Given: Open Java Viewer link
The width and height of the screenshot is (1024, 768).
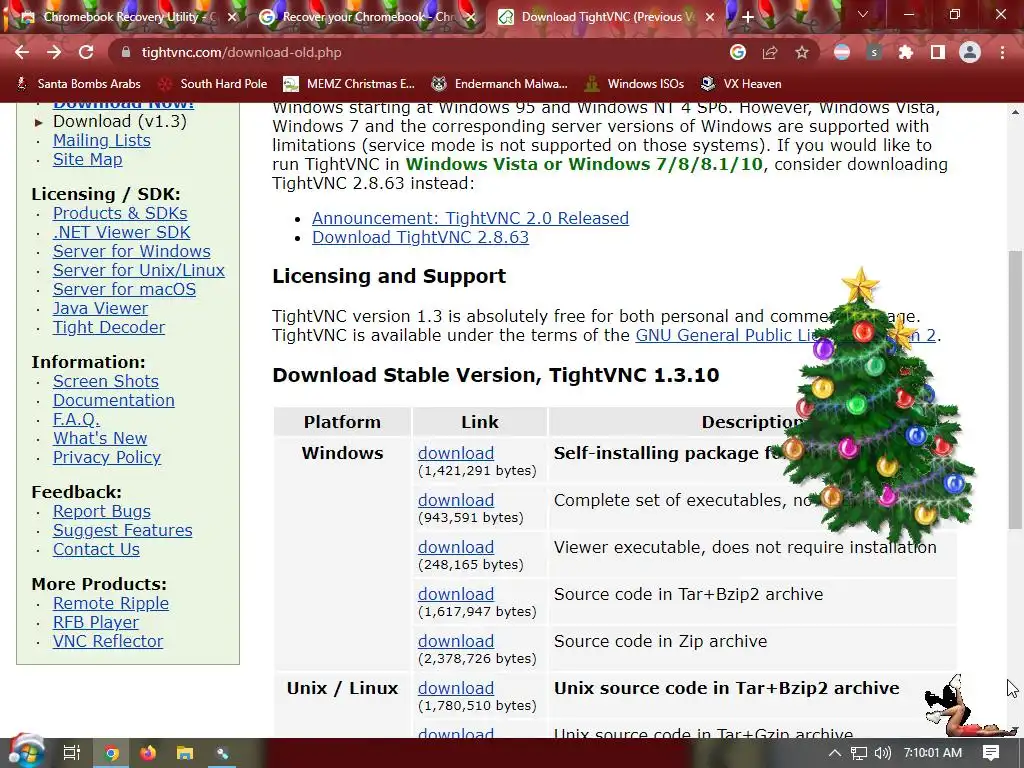Looking at the screenshot, I should (x=100, y=308).
